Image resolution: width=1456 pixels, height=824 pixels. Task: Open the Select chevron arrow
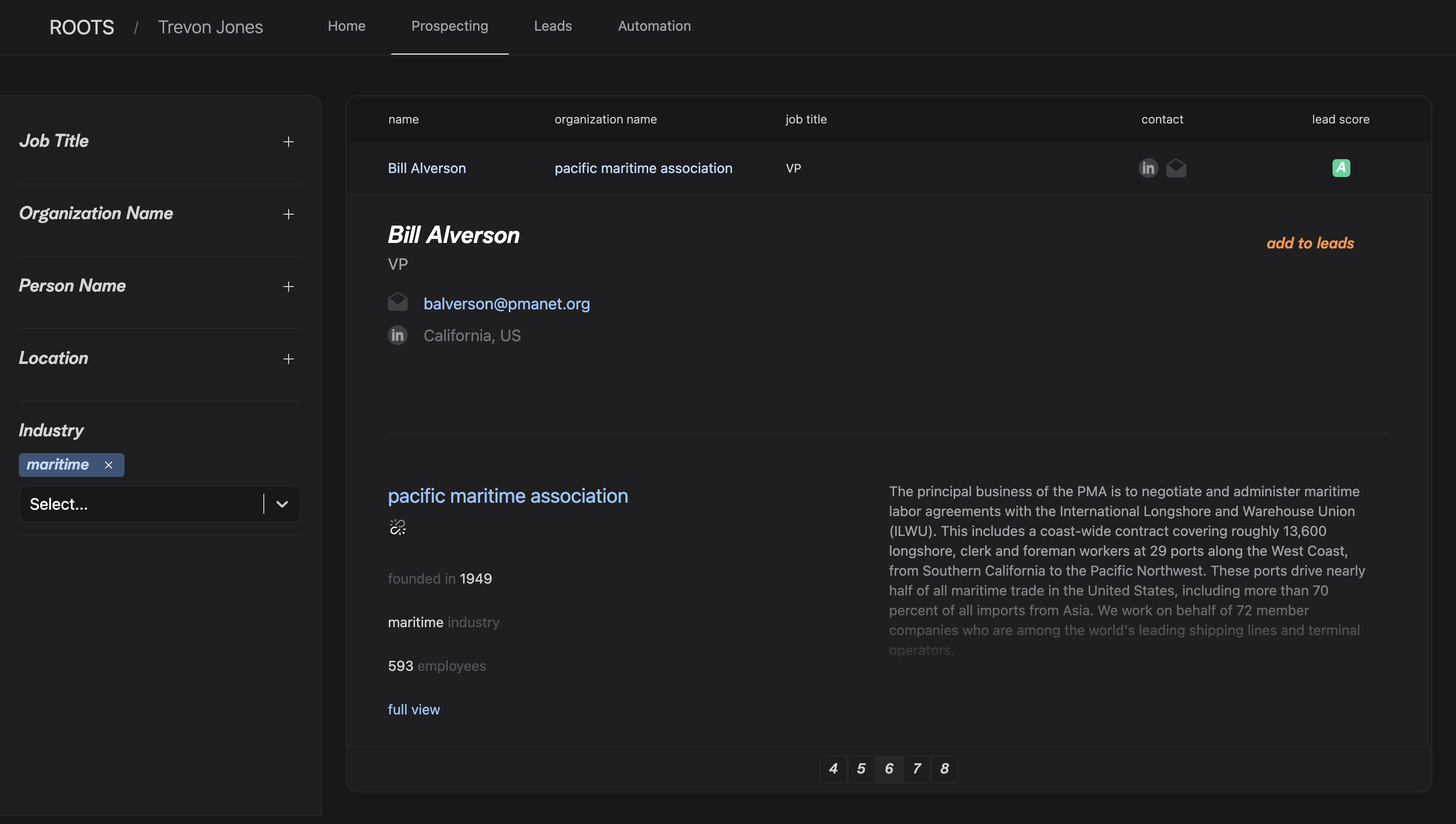click(283, 504)
